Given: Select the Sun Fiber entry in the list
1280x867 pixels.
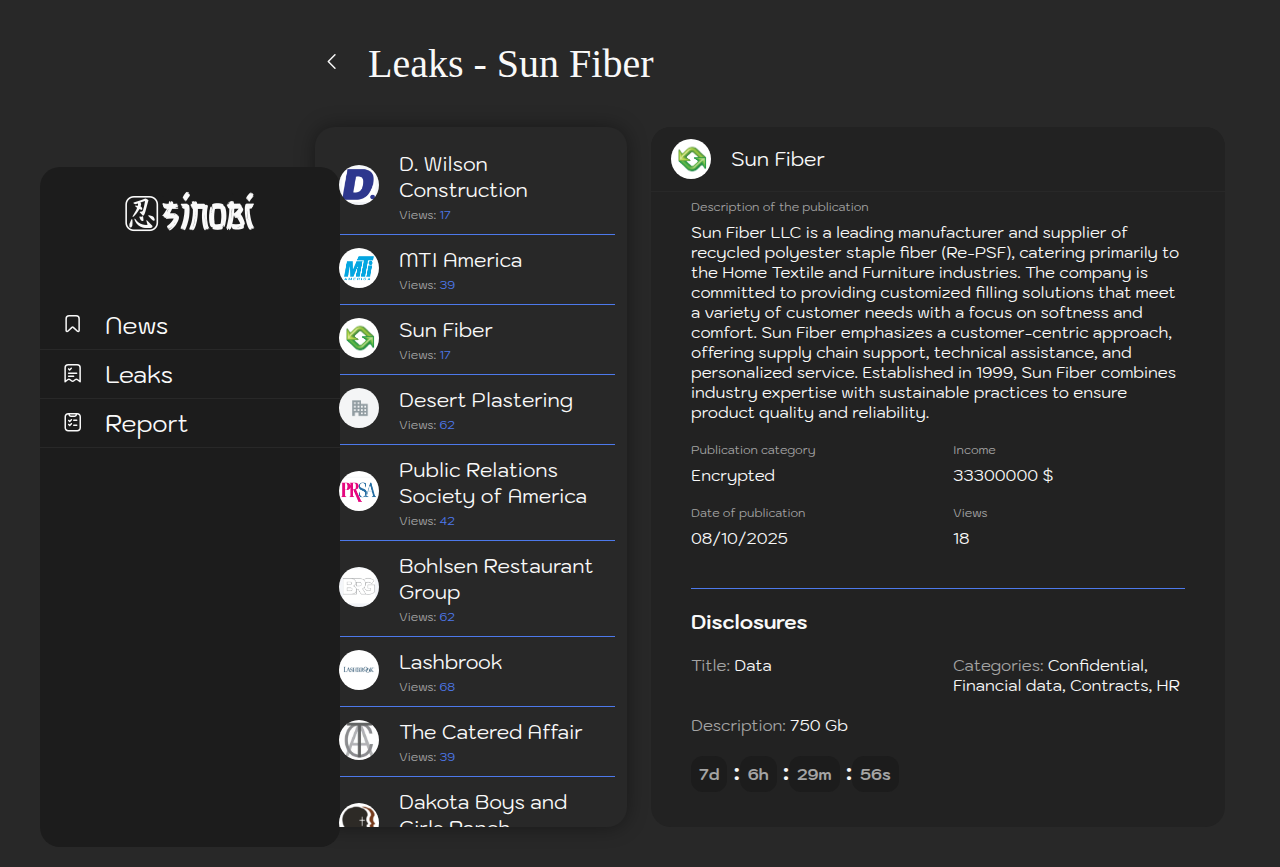Looking at the screenshot, I should pos(446,330).
